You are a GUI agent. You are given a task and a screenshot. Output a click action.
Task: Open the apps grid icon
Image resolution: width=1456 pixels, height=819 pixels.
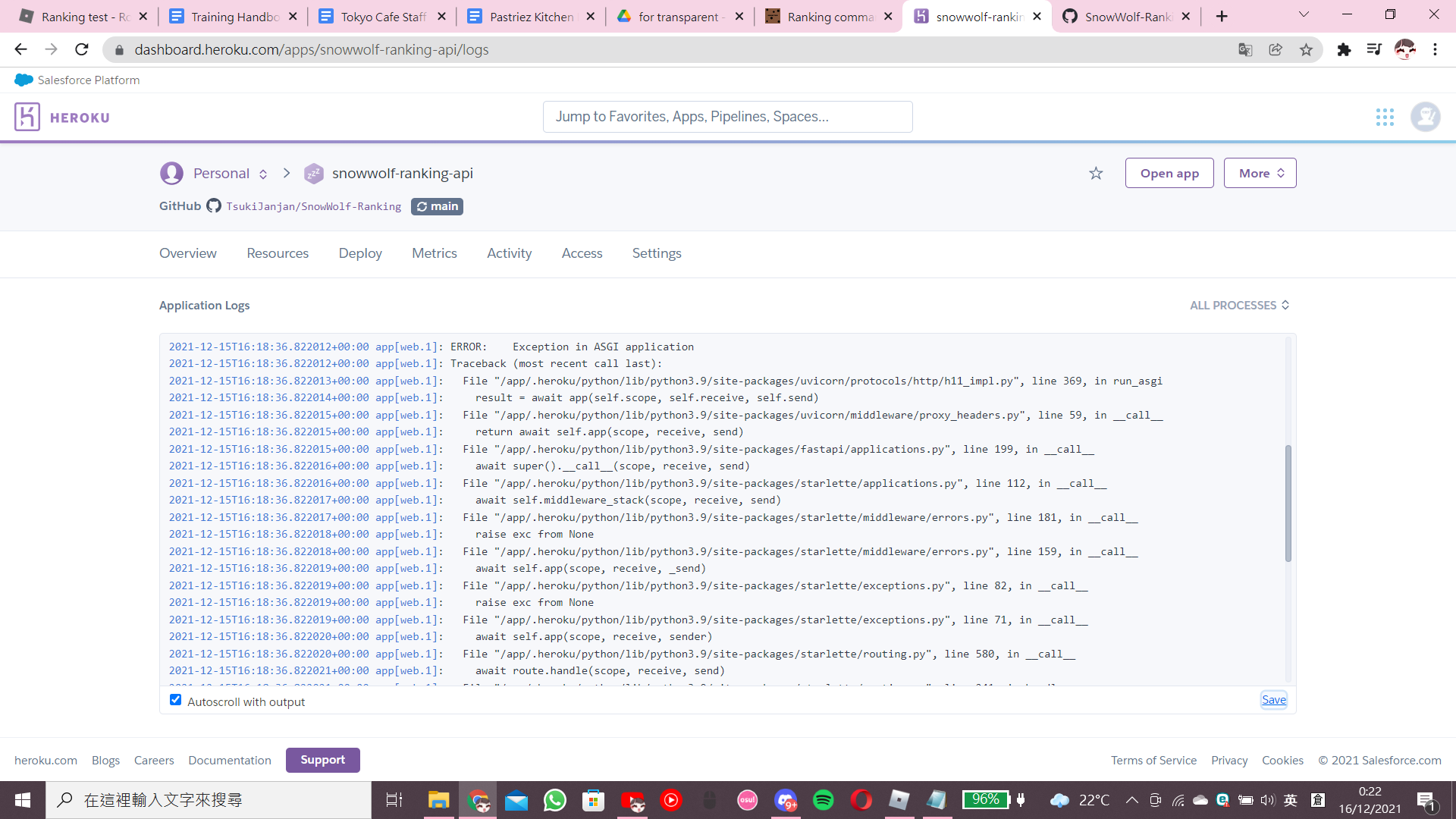coord(1385,117)
